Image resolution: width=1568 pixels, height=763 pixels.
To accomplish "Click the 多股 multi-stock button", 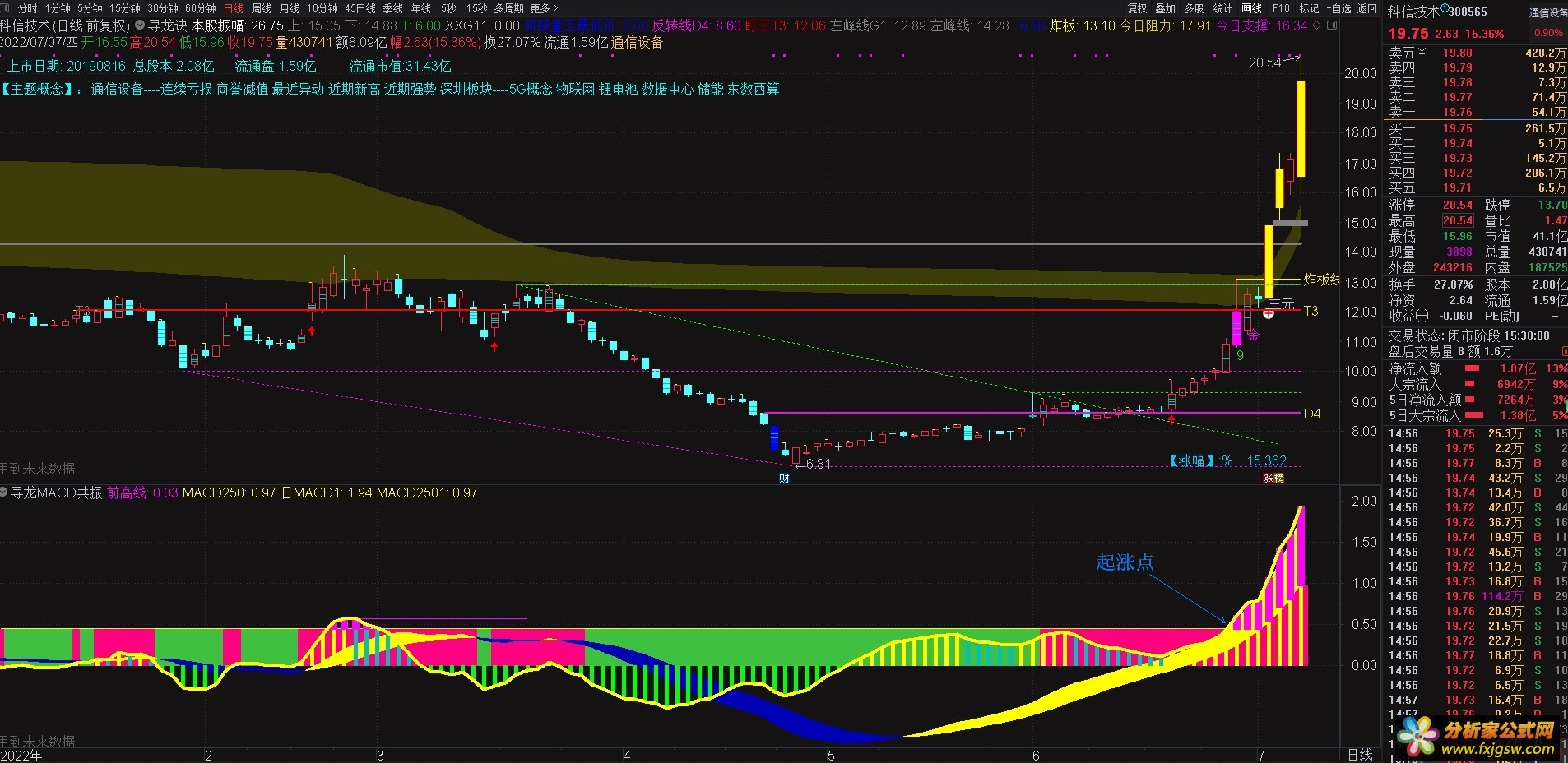I will coord(1195,8).
